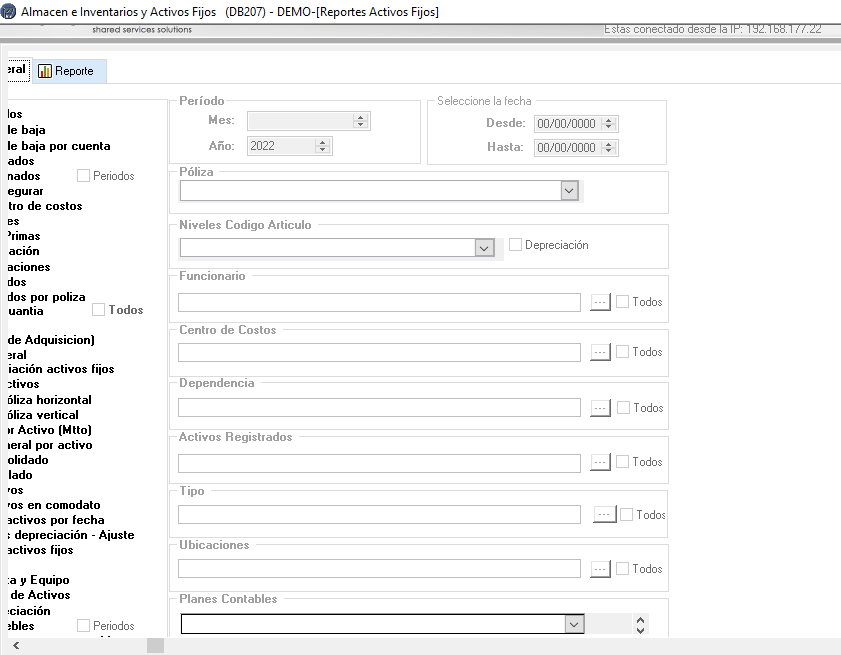Check Todos for Funcionario
This screenshot has height=655, width=841.
click(x=623, y=302)
